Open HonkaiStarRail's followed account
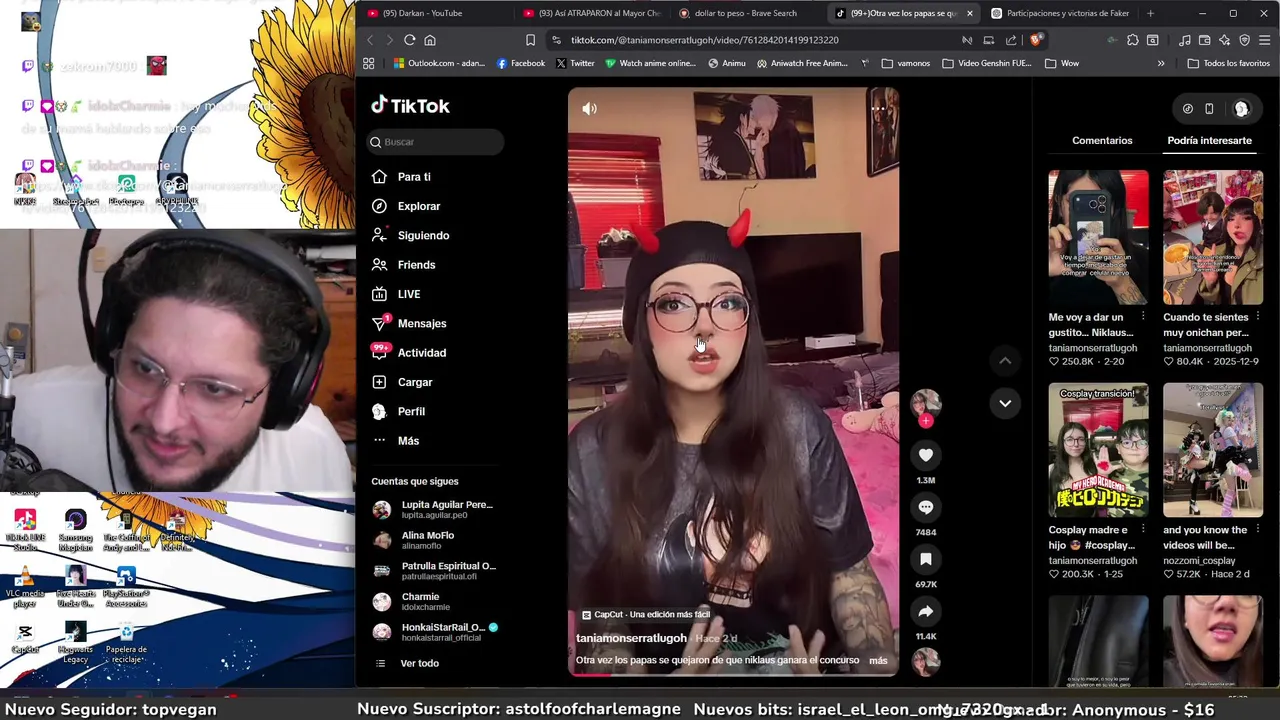 click(x=434, y=632)
